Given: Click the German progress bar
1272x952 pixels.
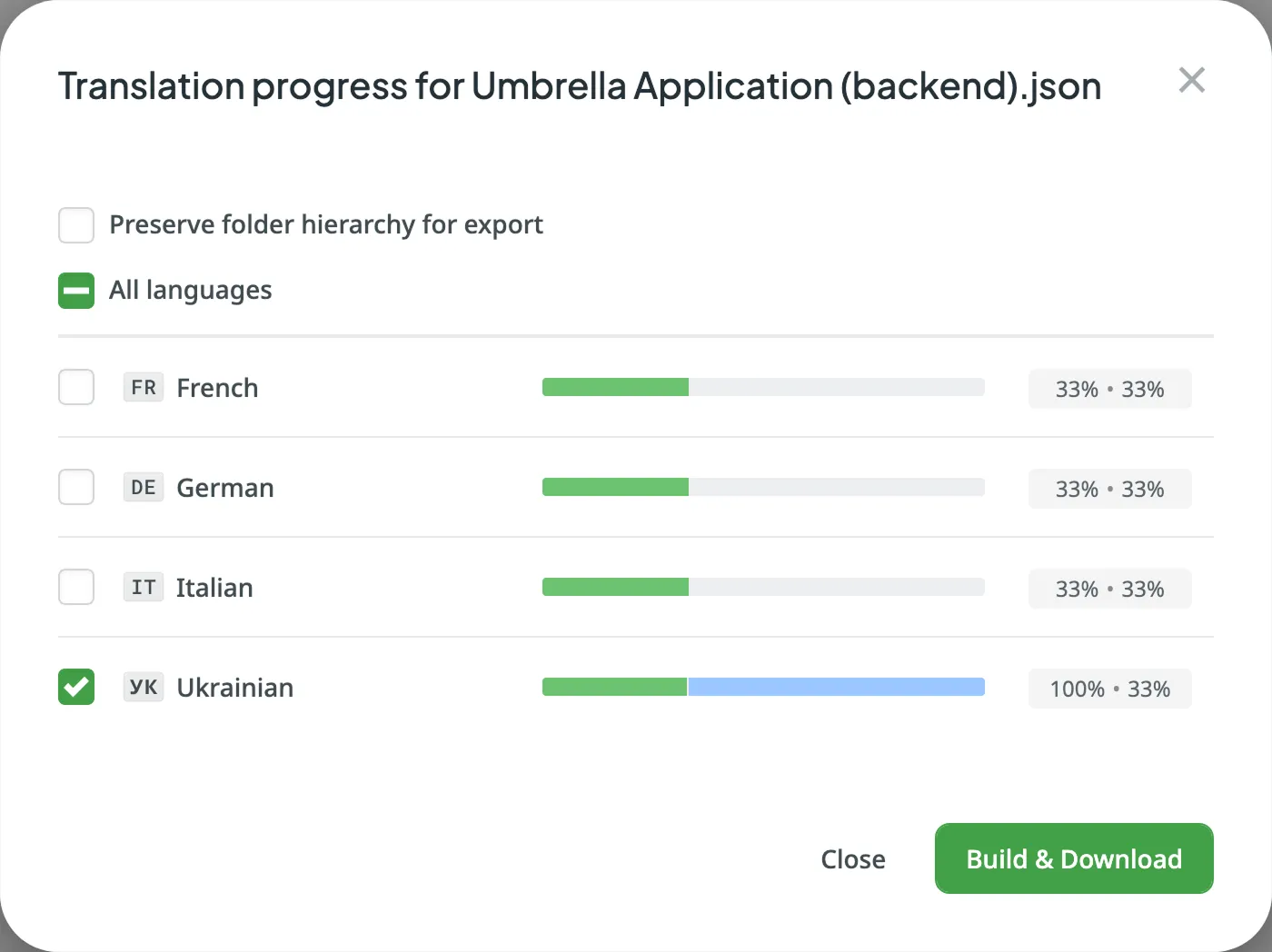Looking at the screenshot, I should pyautogui.click(x=763, y=487).
